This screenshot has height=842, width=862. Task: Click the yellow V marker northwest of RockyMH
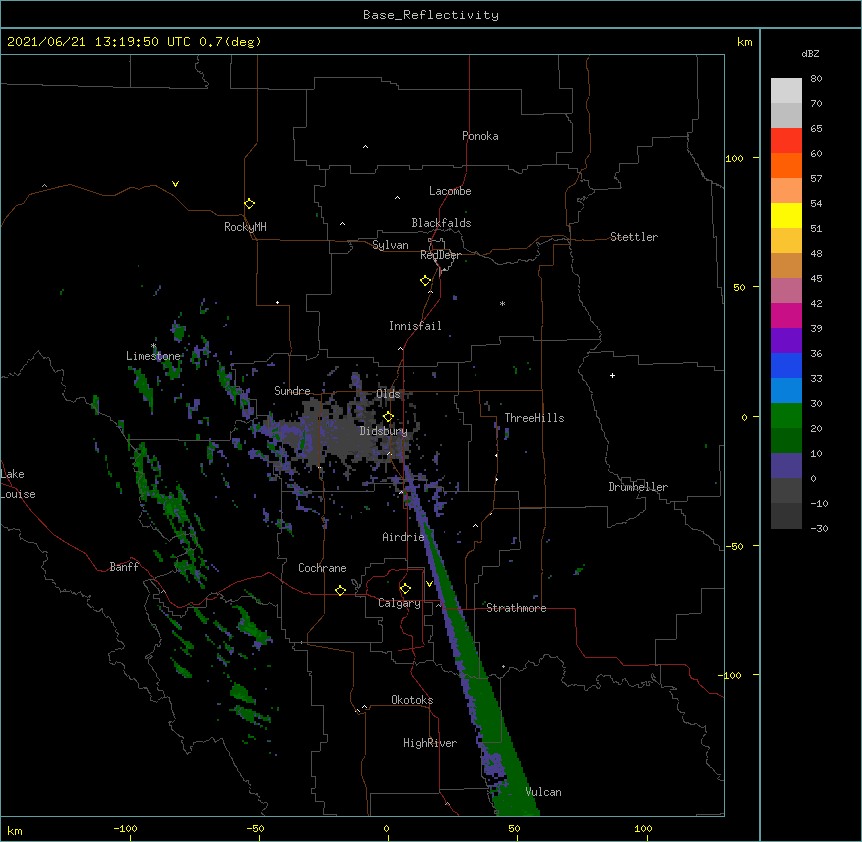pyautogui.click(x=175, y=184)
